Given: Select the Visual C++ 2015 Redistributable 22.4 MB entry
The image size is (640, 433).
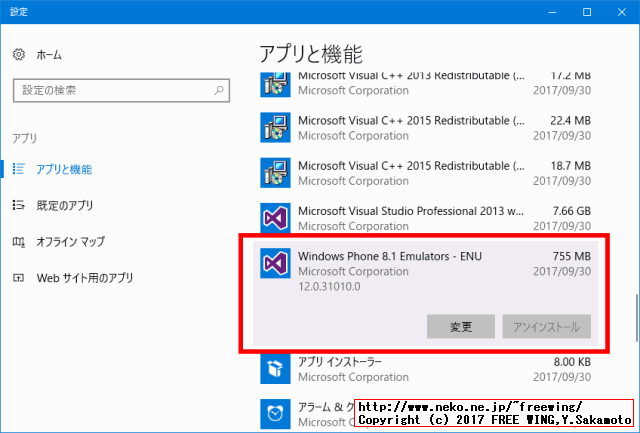Looking at the screenshot, I should pyautogui.click(x=425, y=128).
